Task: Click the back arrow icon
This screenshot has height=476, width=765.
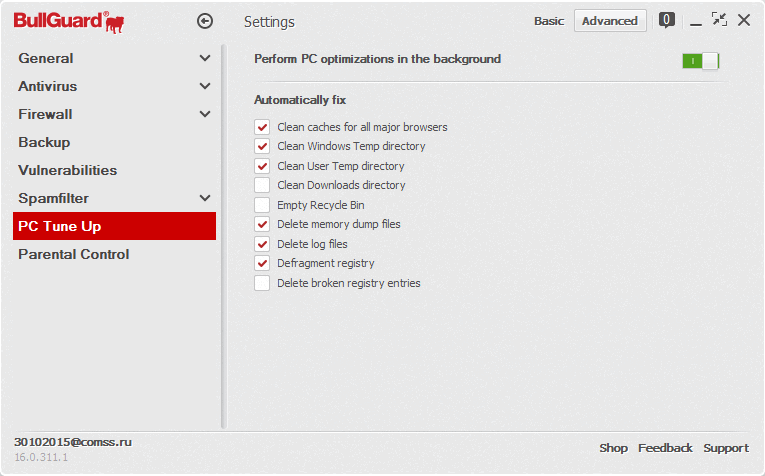Action: point(205,21)
